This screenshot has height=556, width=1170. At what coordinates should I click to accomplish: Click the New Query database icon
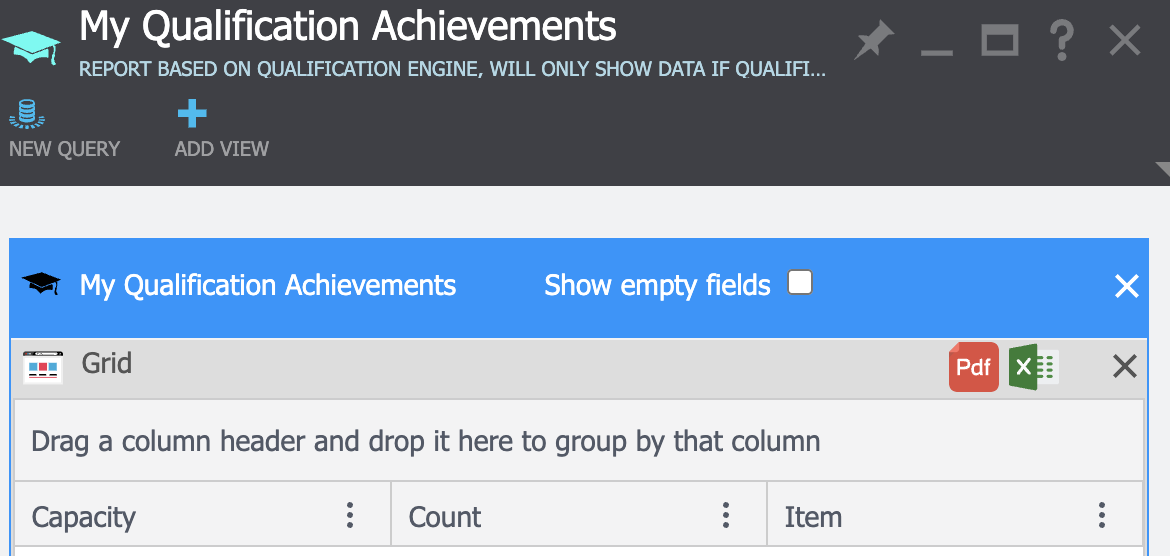(x=28, y=115)
